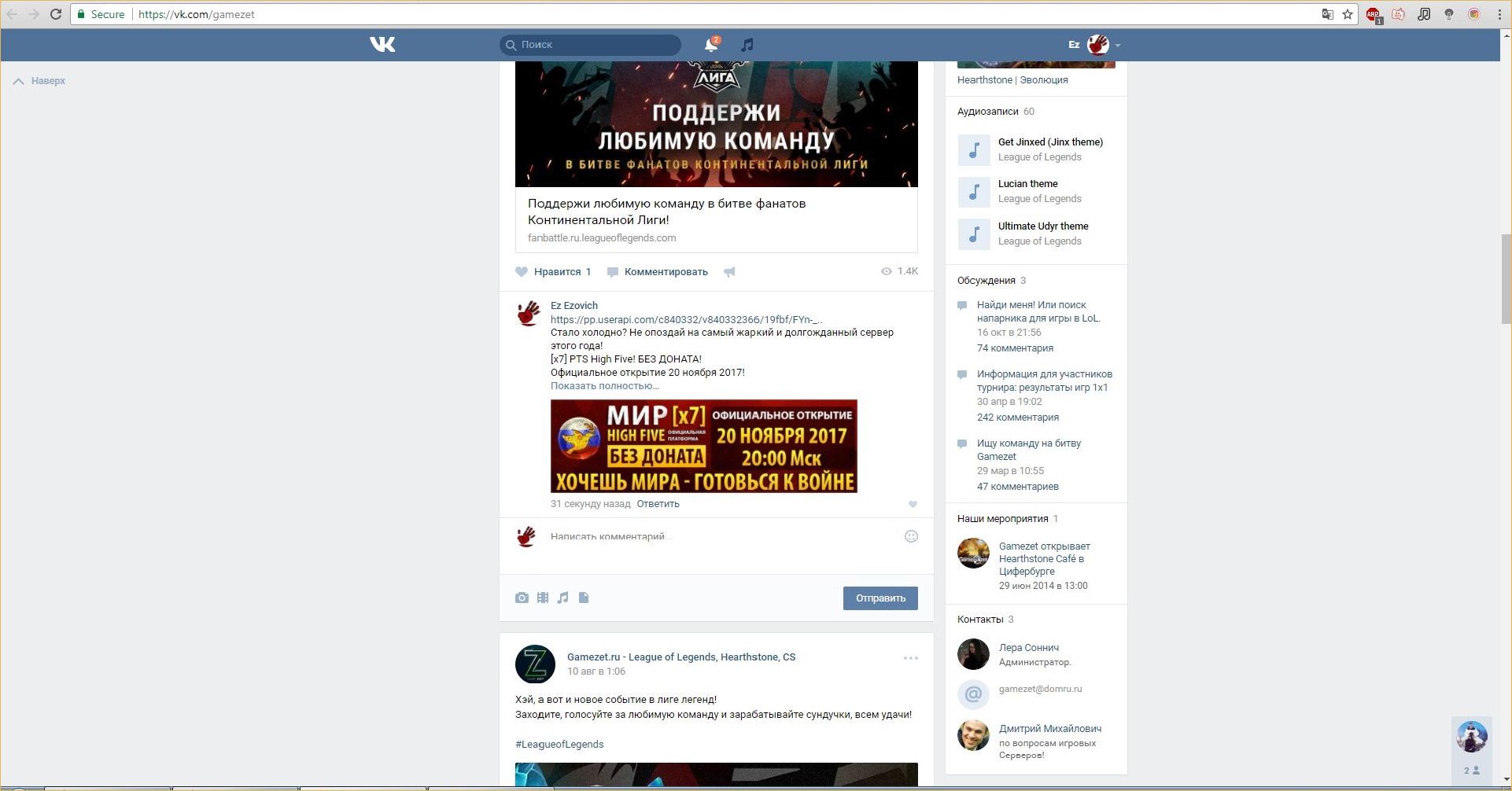
Task: Click the Adblock extension icon
Action: coord(1373,14)
